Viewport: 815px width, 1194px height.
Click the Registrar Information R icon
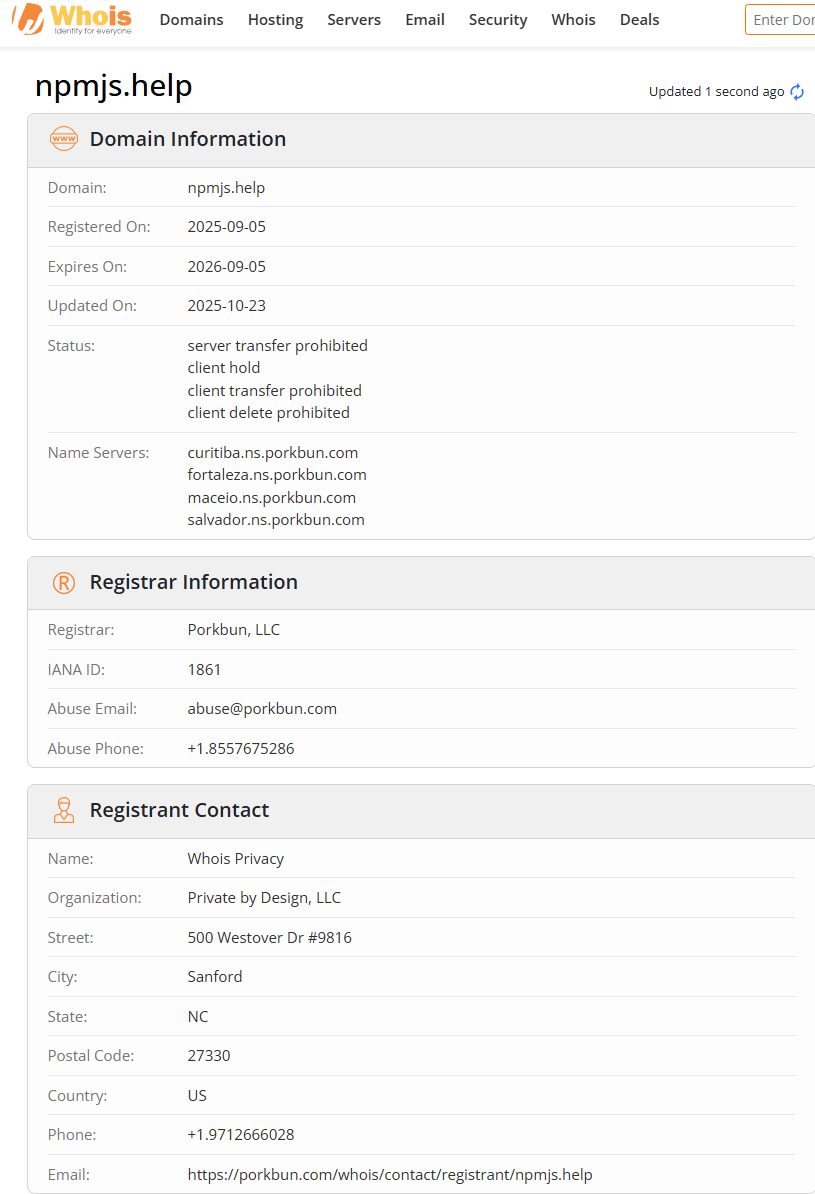pos(64,582)
